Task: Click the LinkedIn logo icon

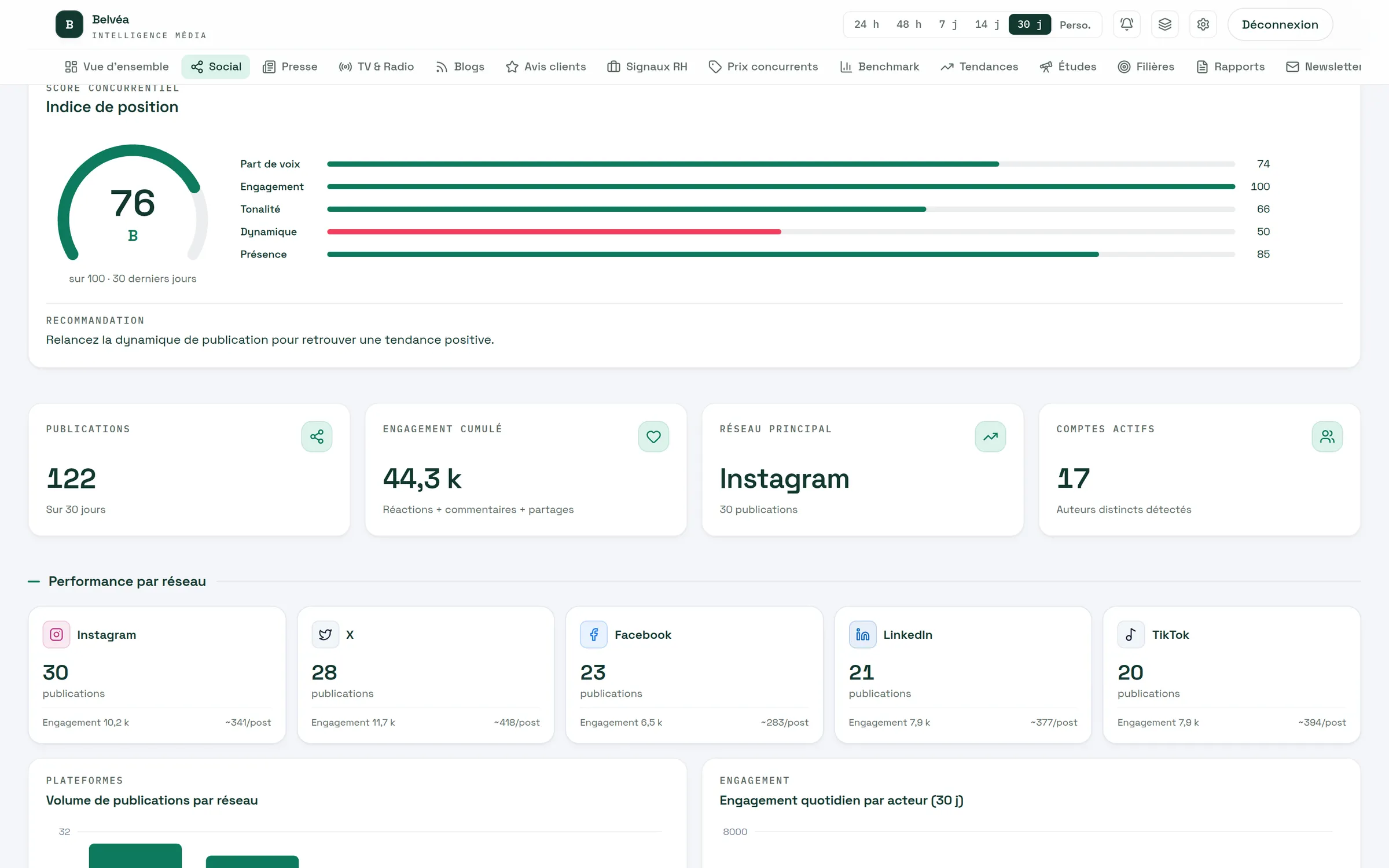Action: click(862, 635)
